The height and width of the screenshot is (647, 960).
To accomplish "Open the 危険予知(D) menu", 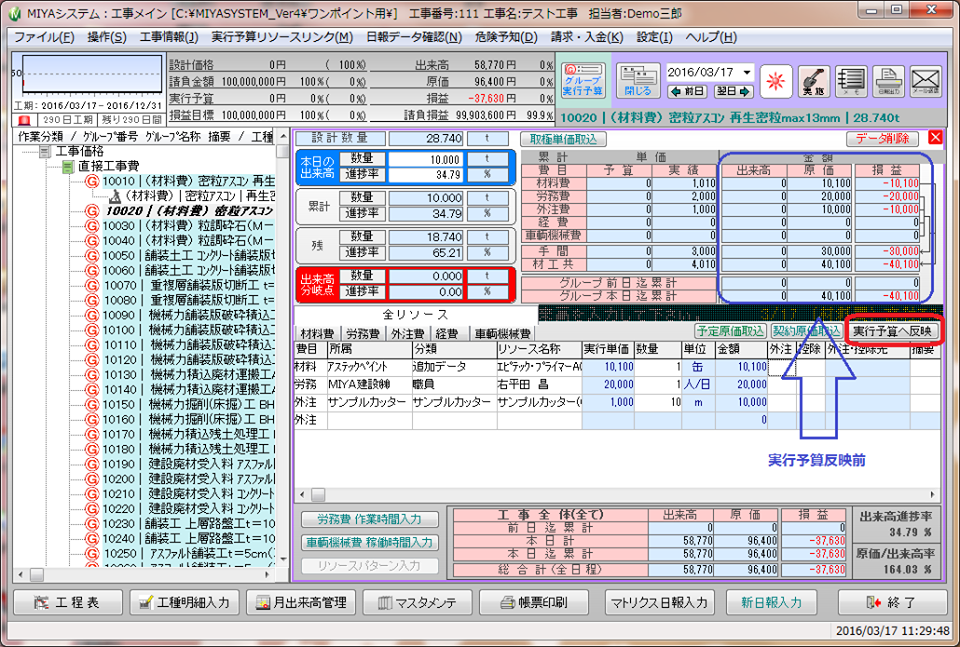I will pos(506,37).
